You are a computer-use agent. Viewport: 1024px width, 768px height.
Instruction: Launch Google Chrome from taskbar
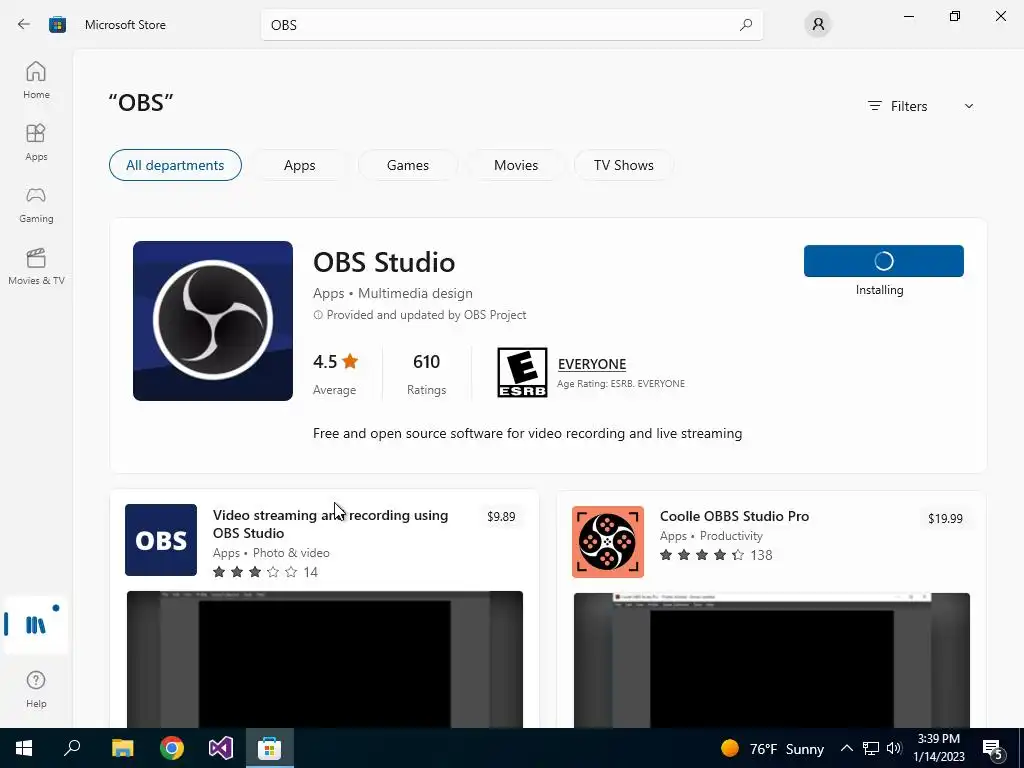click(172, 748)
